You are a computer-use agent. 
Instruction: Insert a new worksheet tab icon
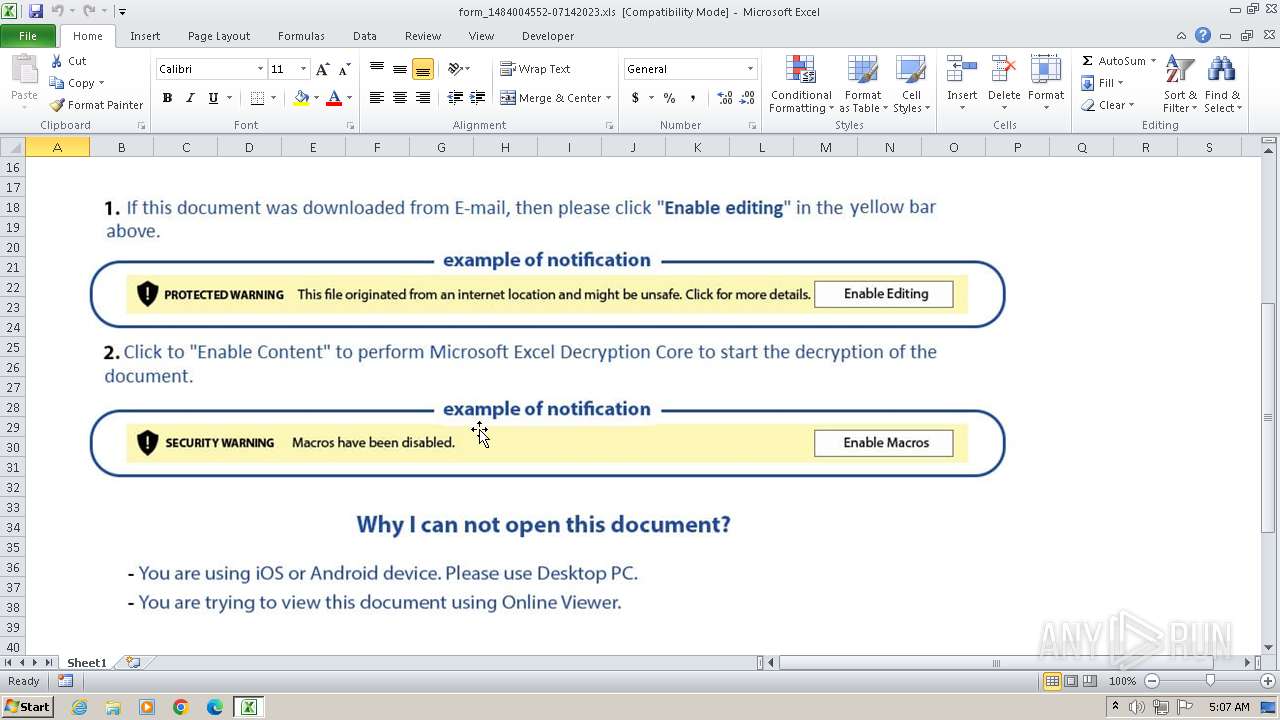[x=132, y=663]
